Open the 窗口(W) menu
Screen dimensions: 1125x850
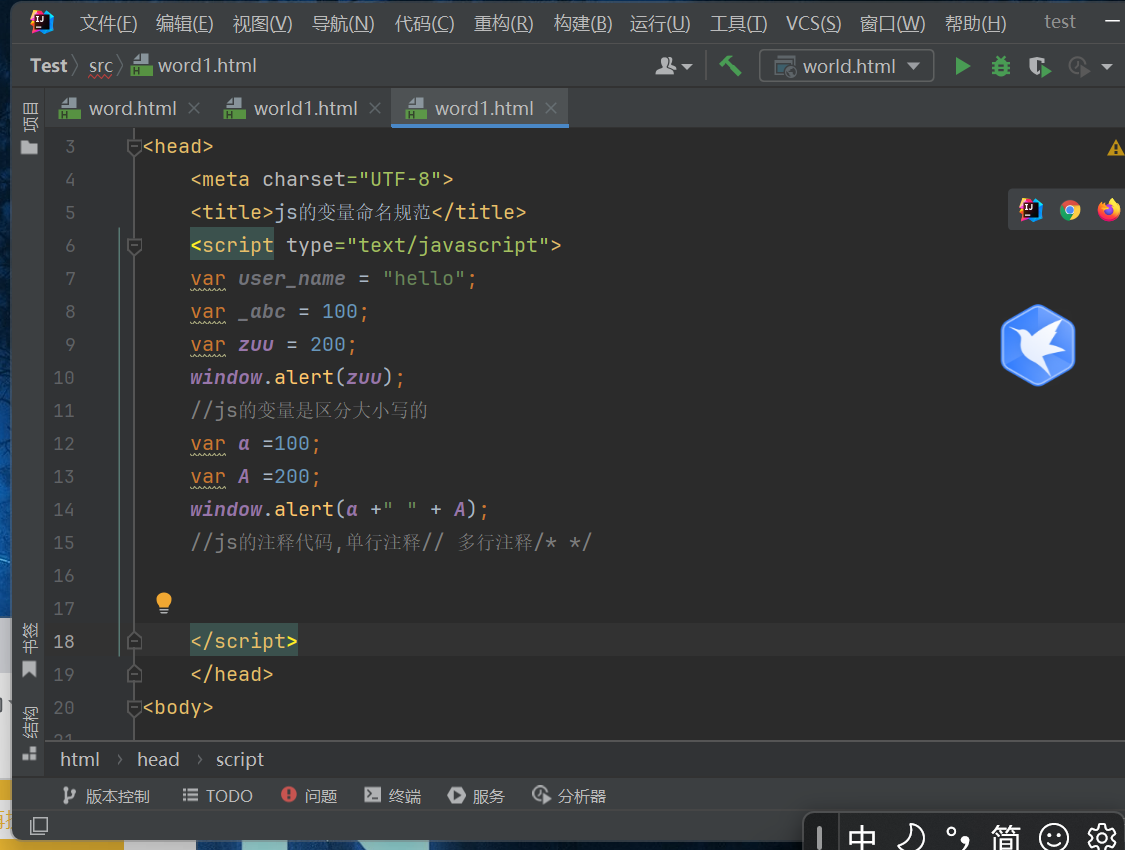click(893, 24)
